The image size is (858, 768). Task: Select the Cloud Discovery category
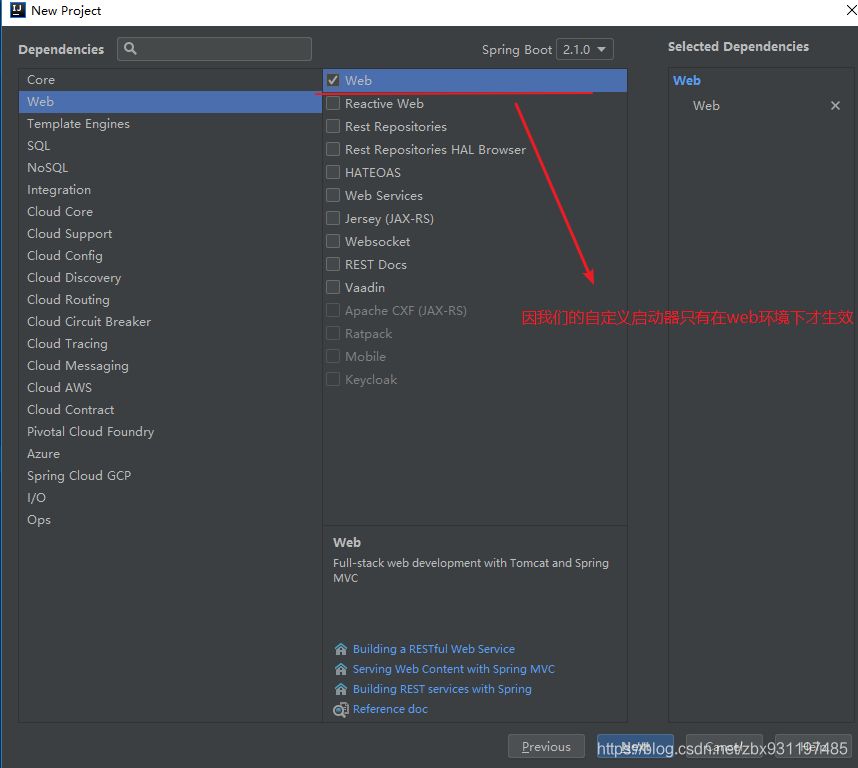170,277
